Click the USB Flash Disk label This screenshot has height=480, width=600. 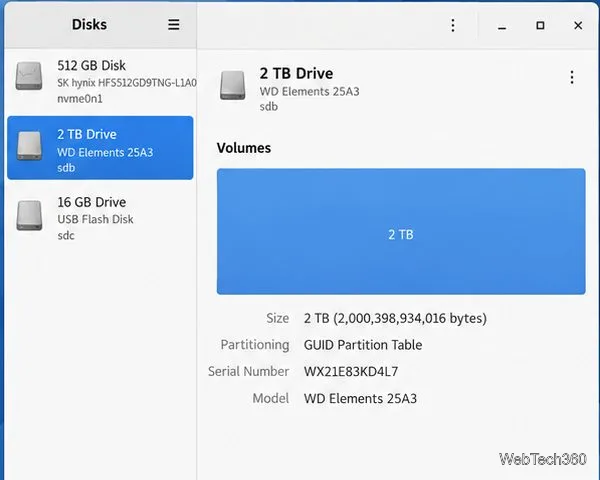[95, 219]
